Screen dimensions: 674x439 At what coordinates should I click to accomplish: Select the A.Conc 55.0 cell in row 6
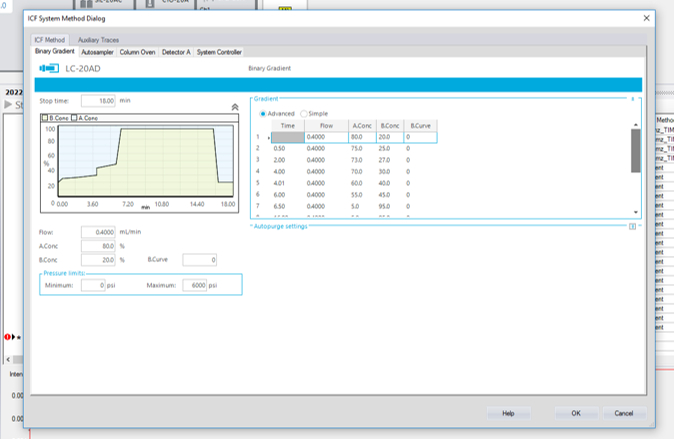362,195
